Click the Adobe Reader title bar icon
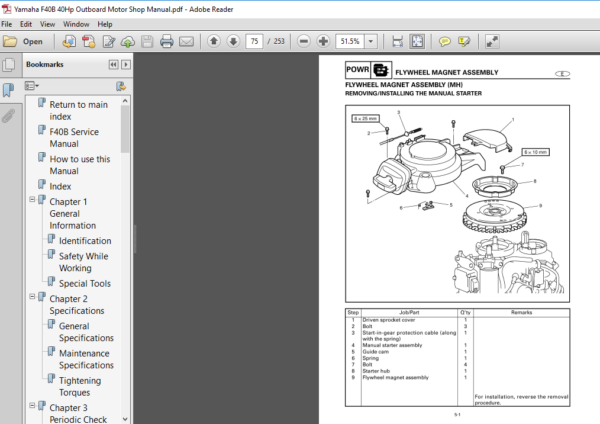Screen dimensions: 600x424 (6, 9)
